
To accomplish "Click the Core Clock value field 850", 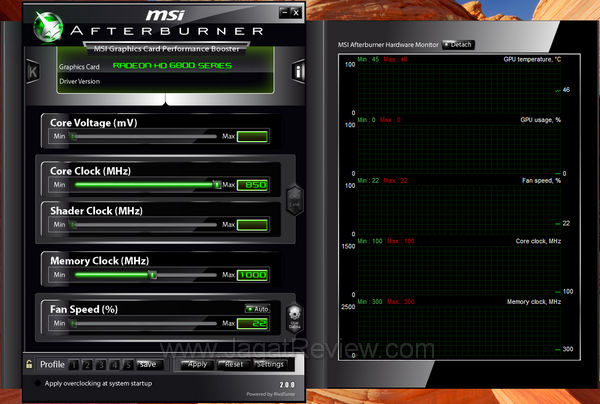I will [x=253, y=185].
